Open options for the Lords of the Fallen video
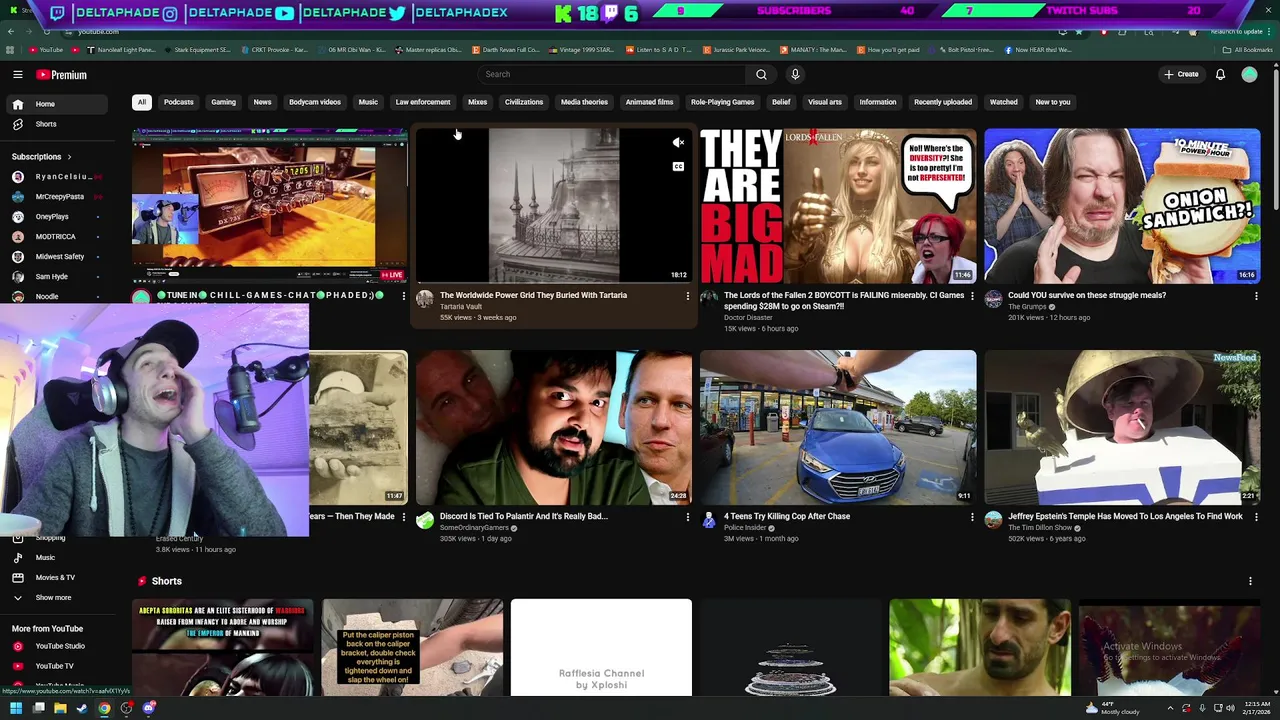Screen dimensions: 1280x720 coord(972,296)
